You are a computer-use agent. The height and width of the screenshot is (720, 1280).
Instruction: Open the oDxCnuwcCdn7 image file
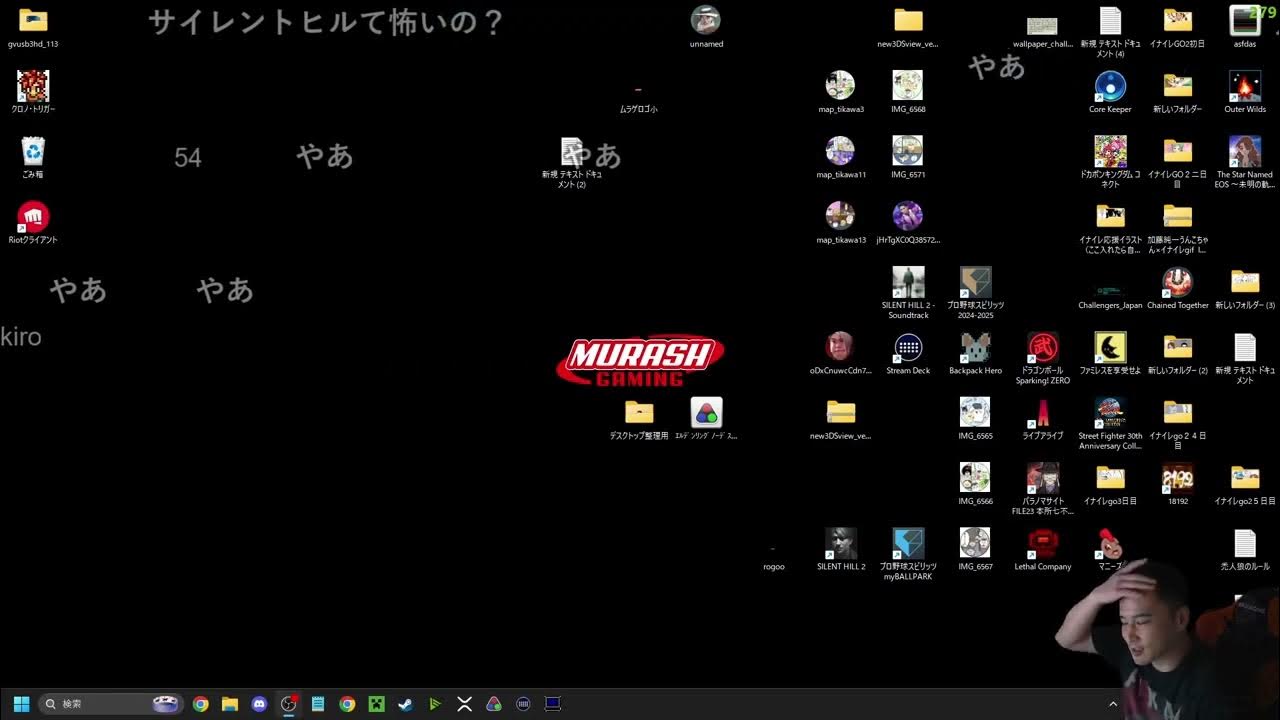coord(840,347)
